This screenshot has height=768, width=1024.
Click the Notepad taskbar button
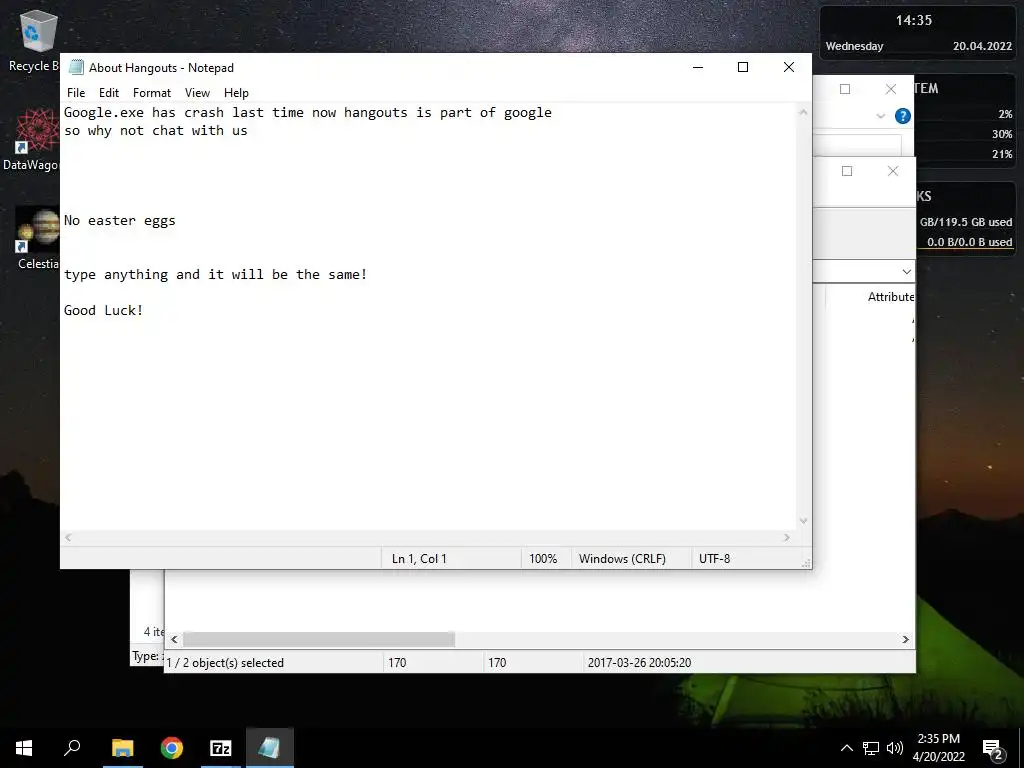[270, 748]
